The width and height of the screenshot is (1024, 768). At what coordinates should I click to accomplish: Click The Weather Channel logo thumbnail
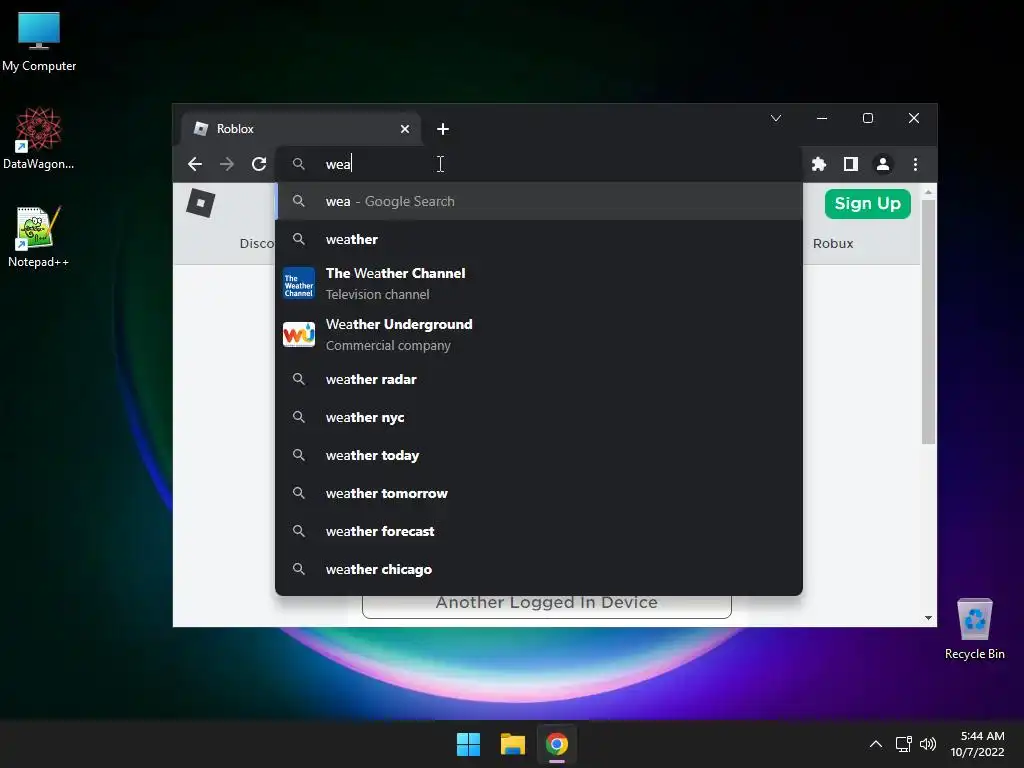[299, 283]
